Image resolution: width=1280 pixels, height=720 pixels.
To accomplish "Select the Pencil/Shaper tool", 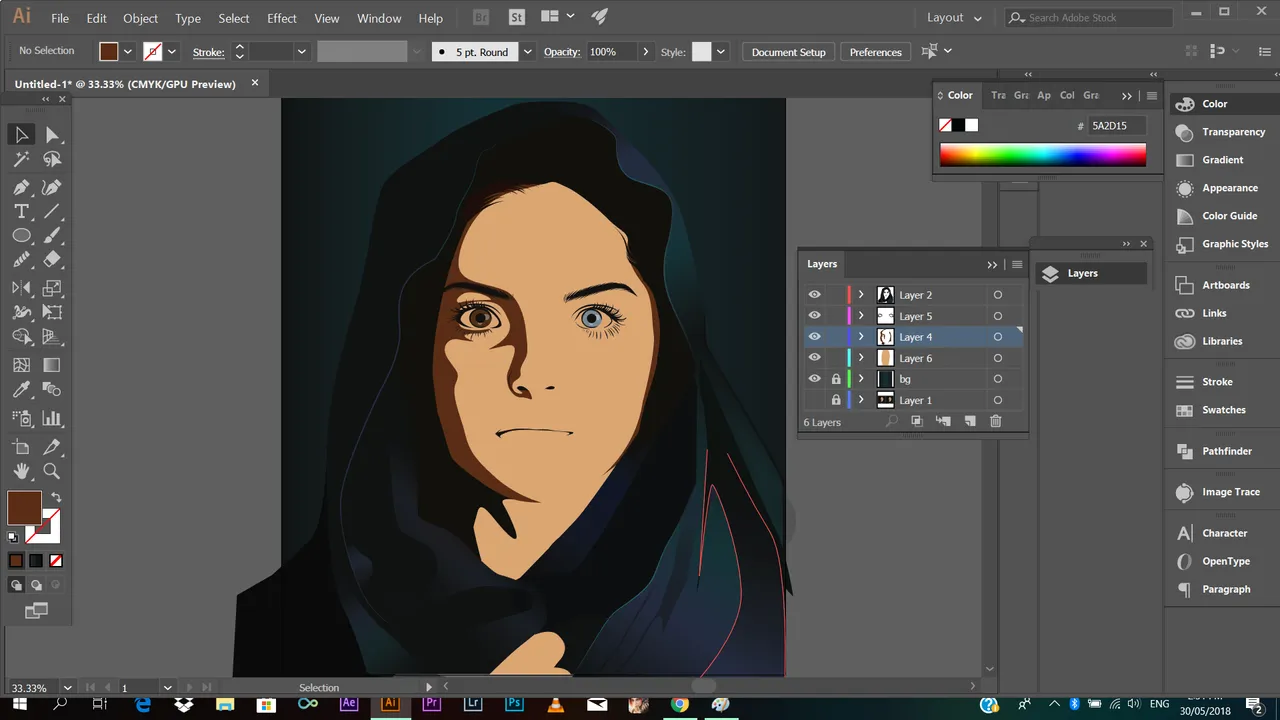I will 21,259.
